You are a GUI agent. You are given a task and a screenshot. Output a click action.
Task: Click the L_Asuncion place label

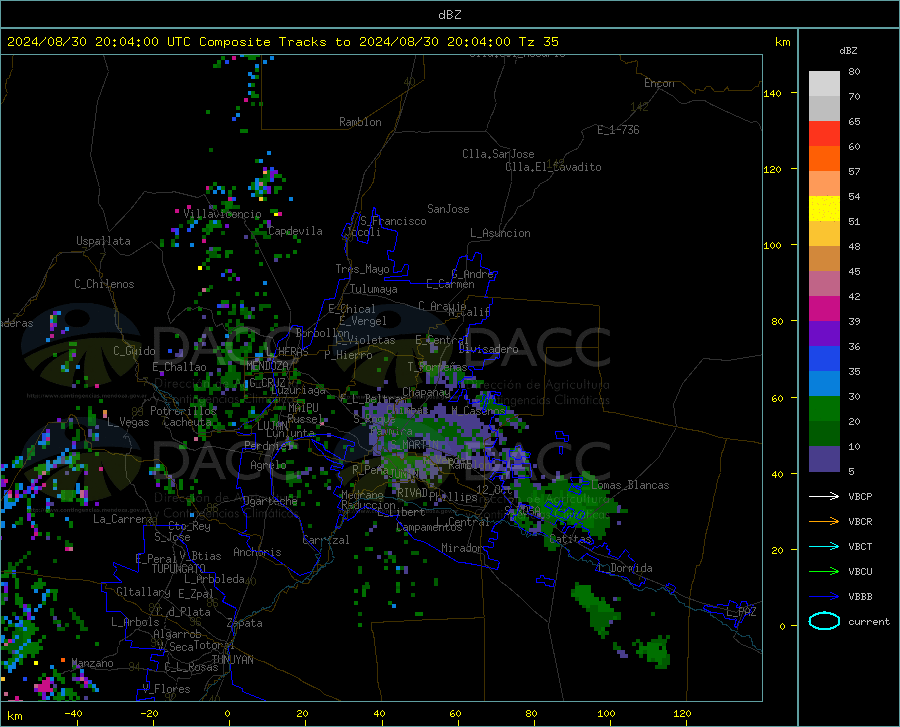point(500,233)
